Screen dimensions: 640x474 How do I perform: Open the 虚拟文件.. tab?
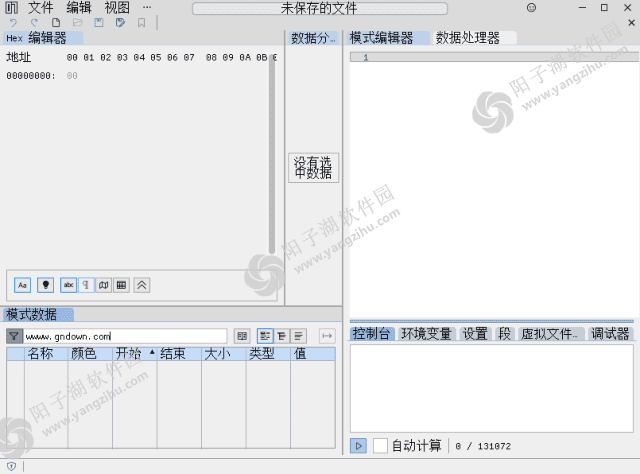[x=551, y=334]
